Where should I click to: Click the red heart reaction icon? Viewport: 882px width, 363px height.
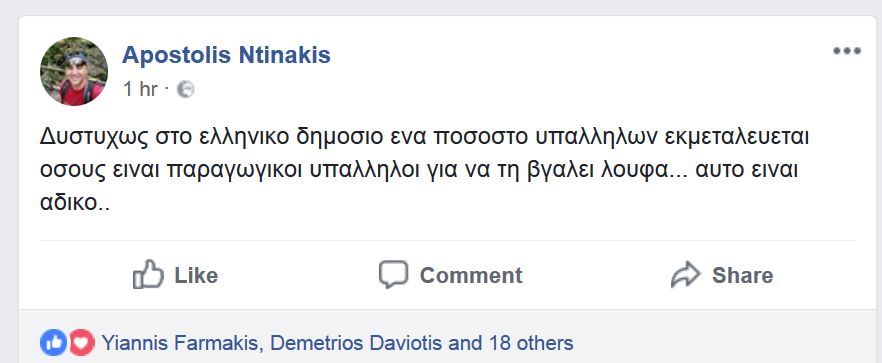[x=81, y=343]
